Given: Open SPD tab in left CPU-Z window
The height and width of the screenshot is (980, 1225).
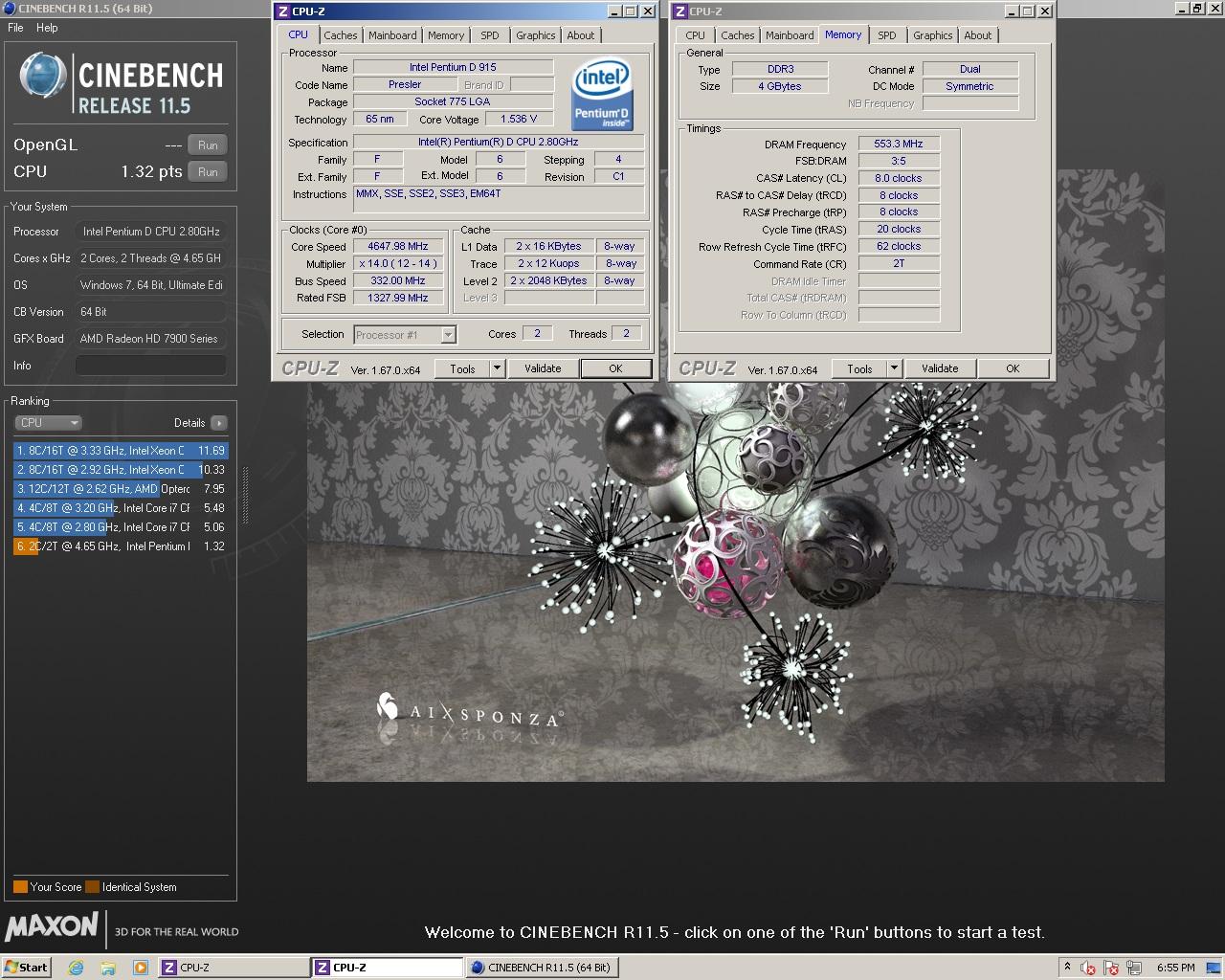Looking at the screenshot, I should click(490, 35).
